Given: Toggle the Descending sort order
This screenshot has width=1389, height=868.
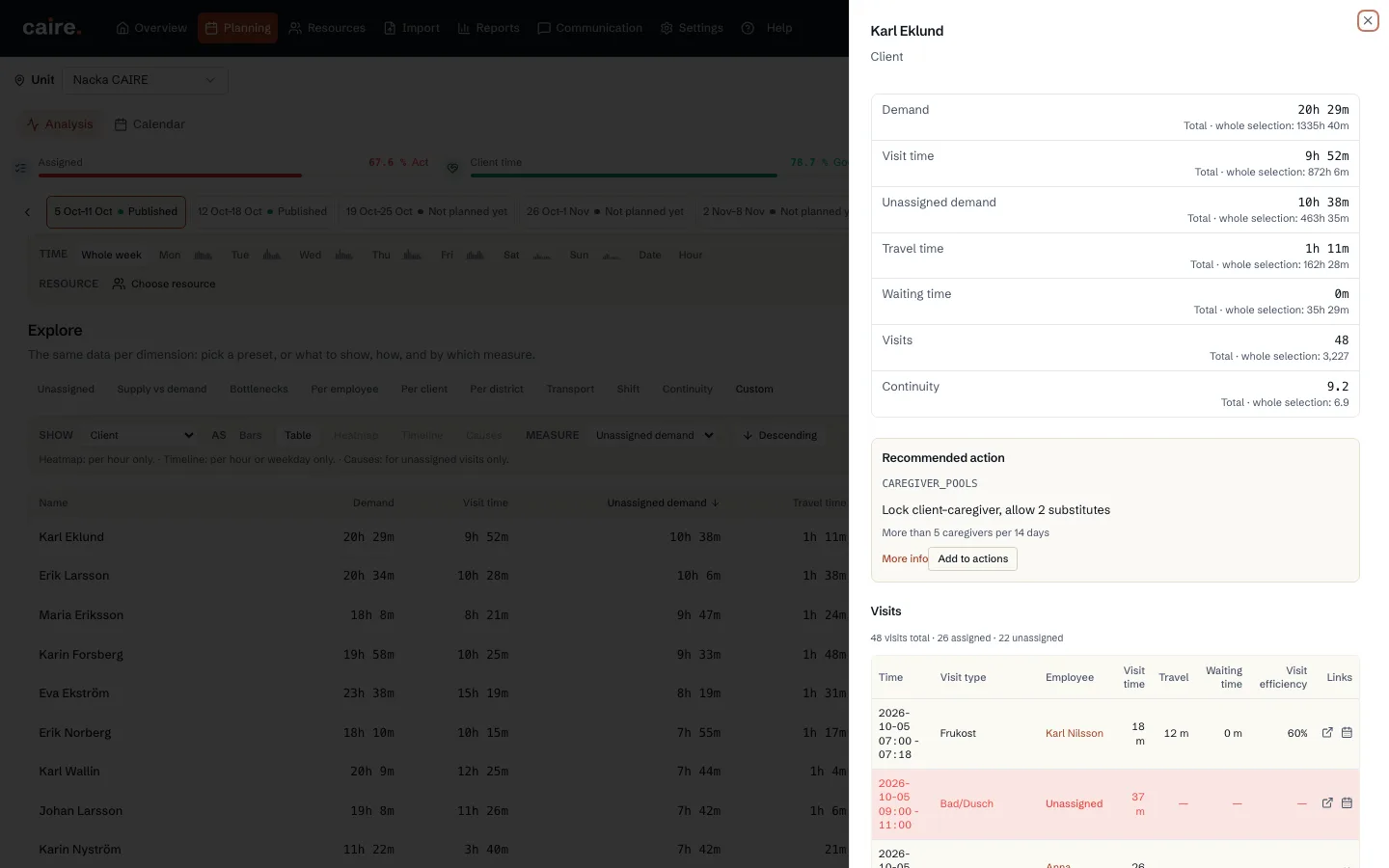Looking at the screenshot, I should click(780, 435).
